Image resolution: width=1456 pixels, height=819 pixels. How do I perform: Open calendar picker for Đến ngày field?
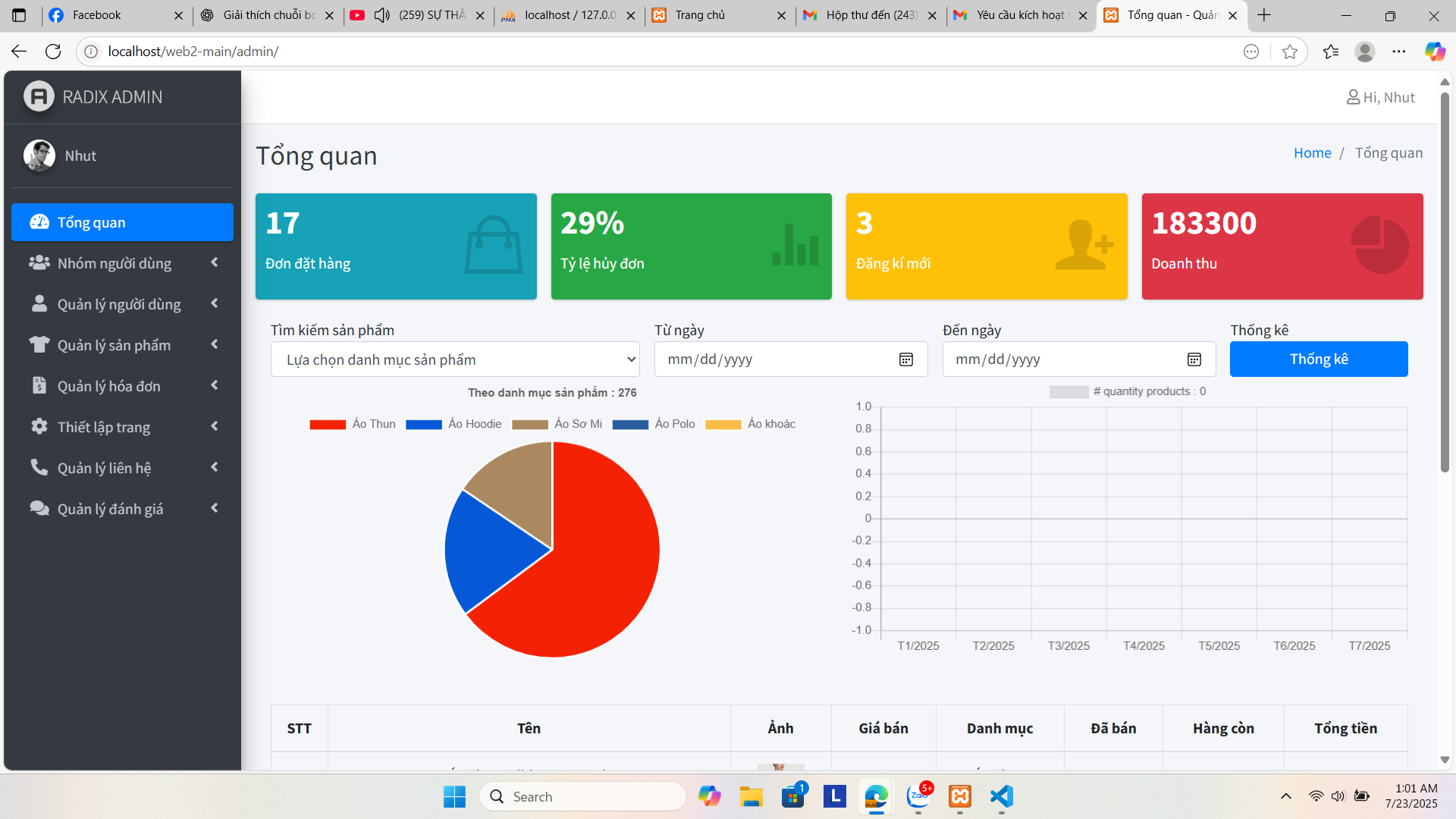point(1194,359)
